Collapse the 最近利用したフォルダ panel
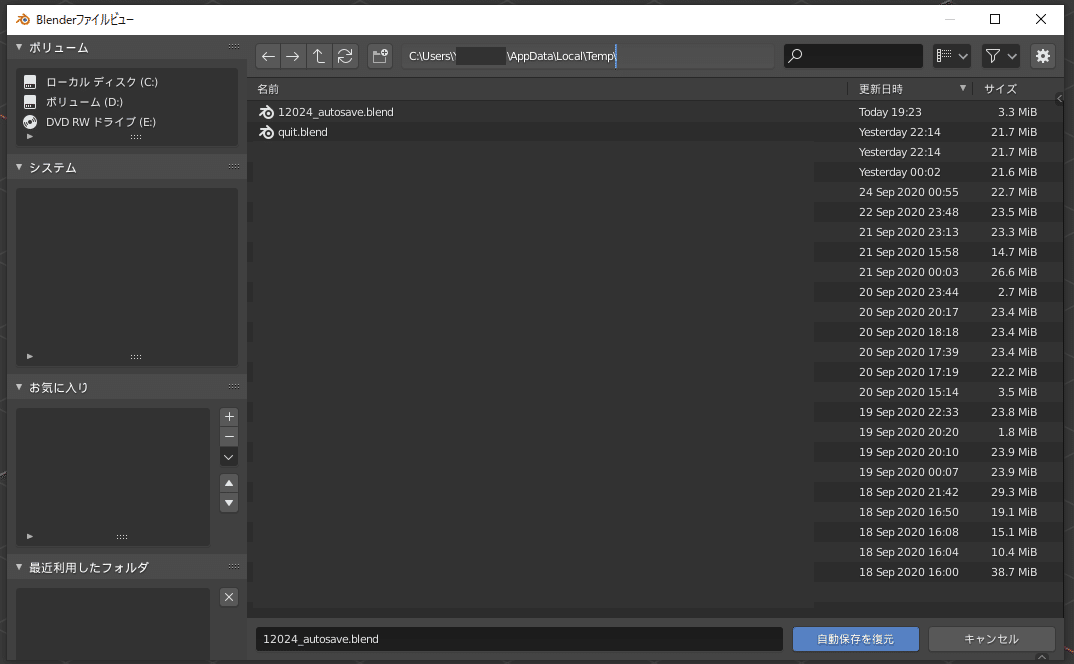Screen dimensions: 1074x664 pyautogui.click(x=19, y=567)
